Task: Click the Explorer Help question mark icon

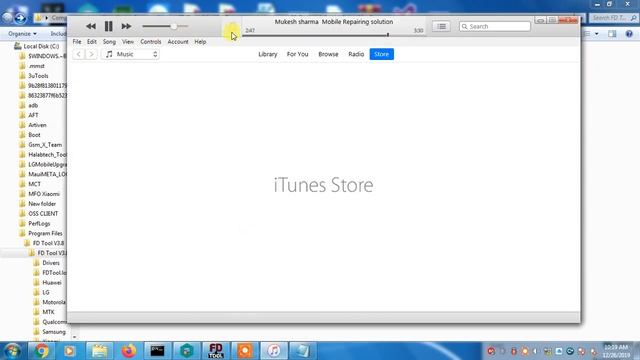Action: coord(629,34)
